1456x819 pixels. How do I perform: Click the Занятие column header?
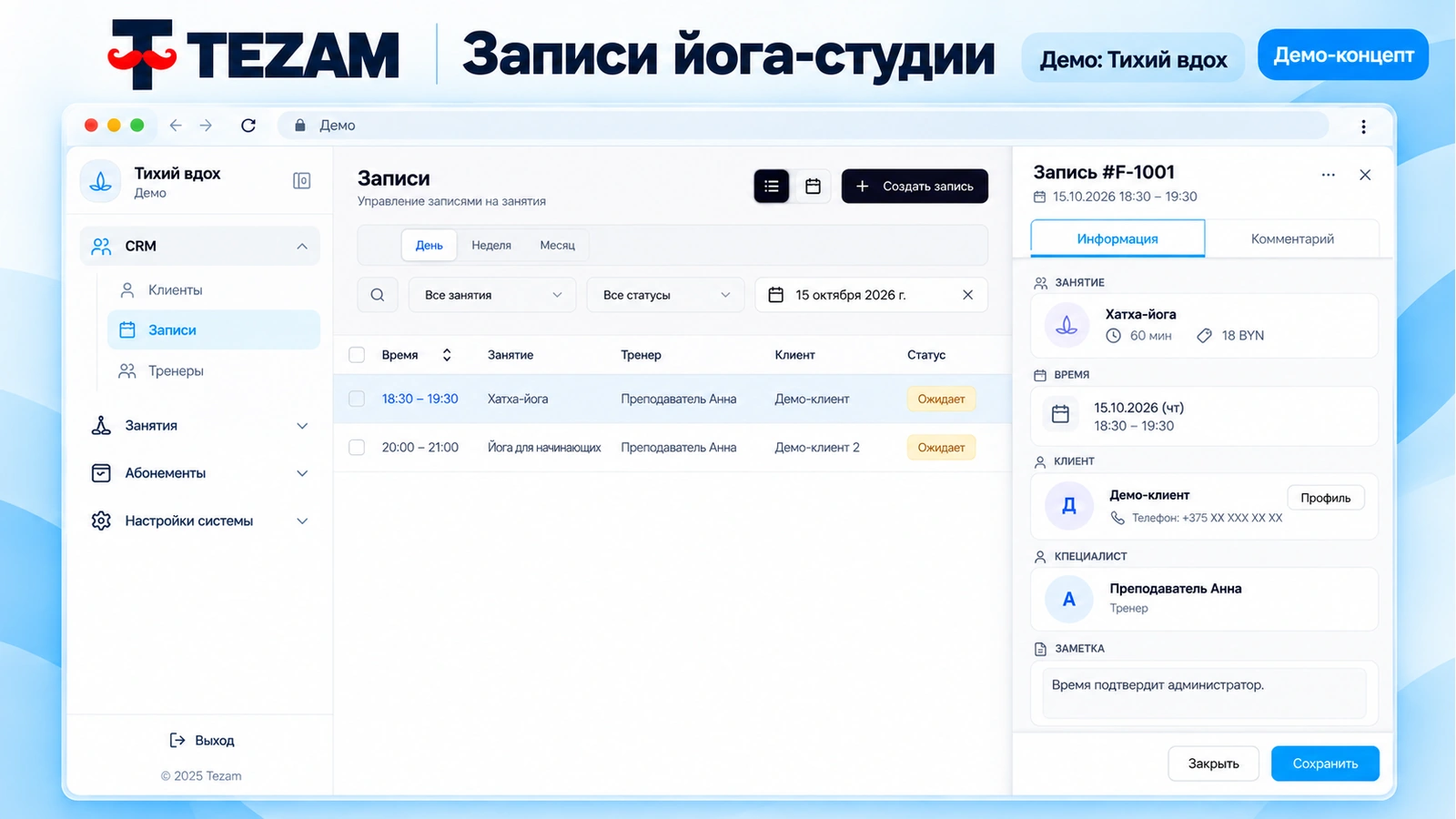(511, 355)
